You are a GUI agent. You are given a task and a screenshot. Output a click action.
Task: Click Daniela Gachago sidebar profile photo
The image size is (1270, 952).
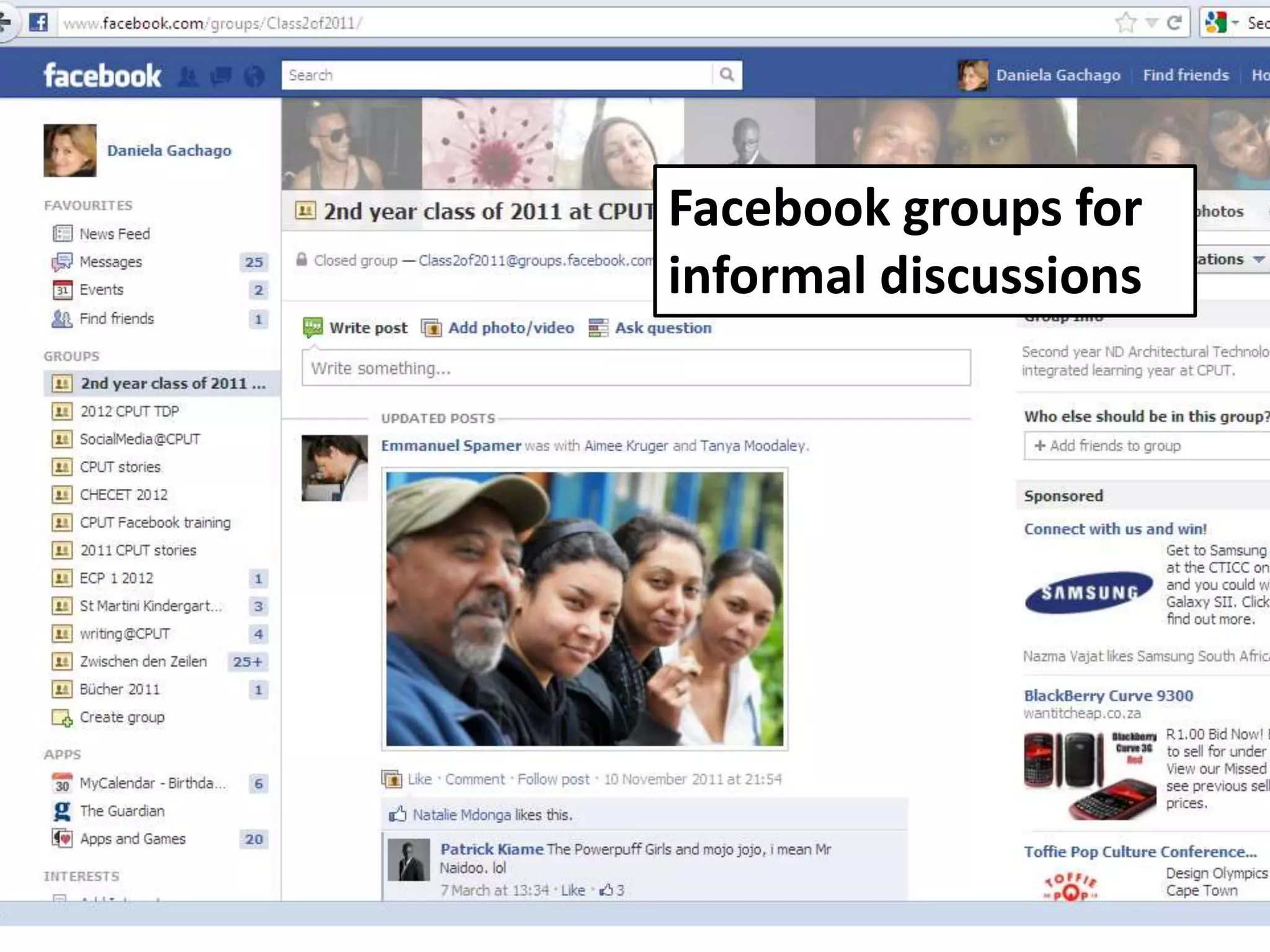(70, 151)
